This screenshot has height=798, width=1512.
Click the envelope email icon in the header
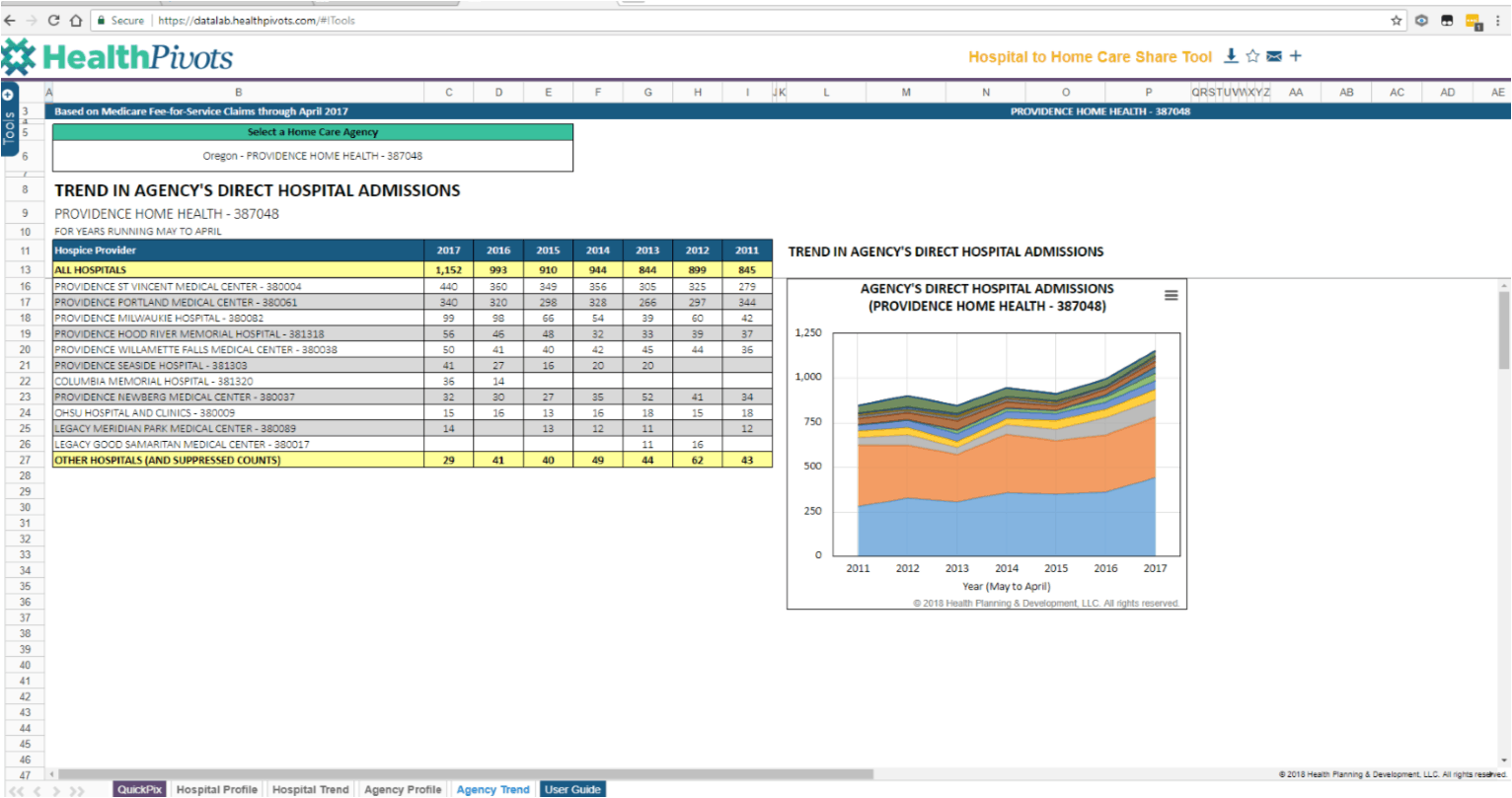coord(1274,56)
